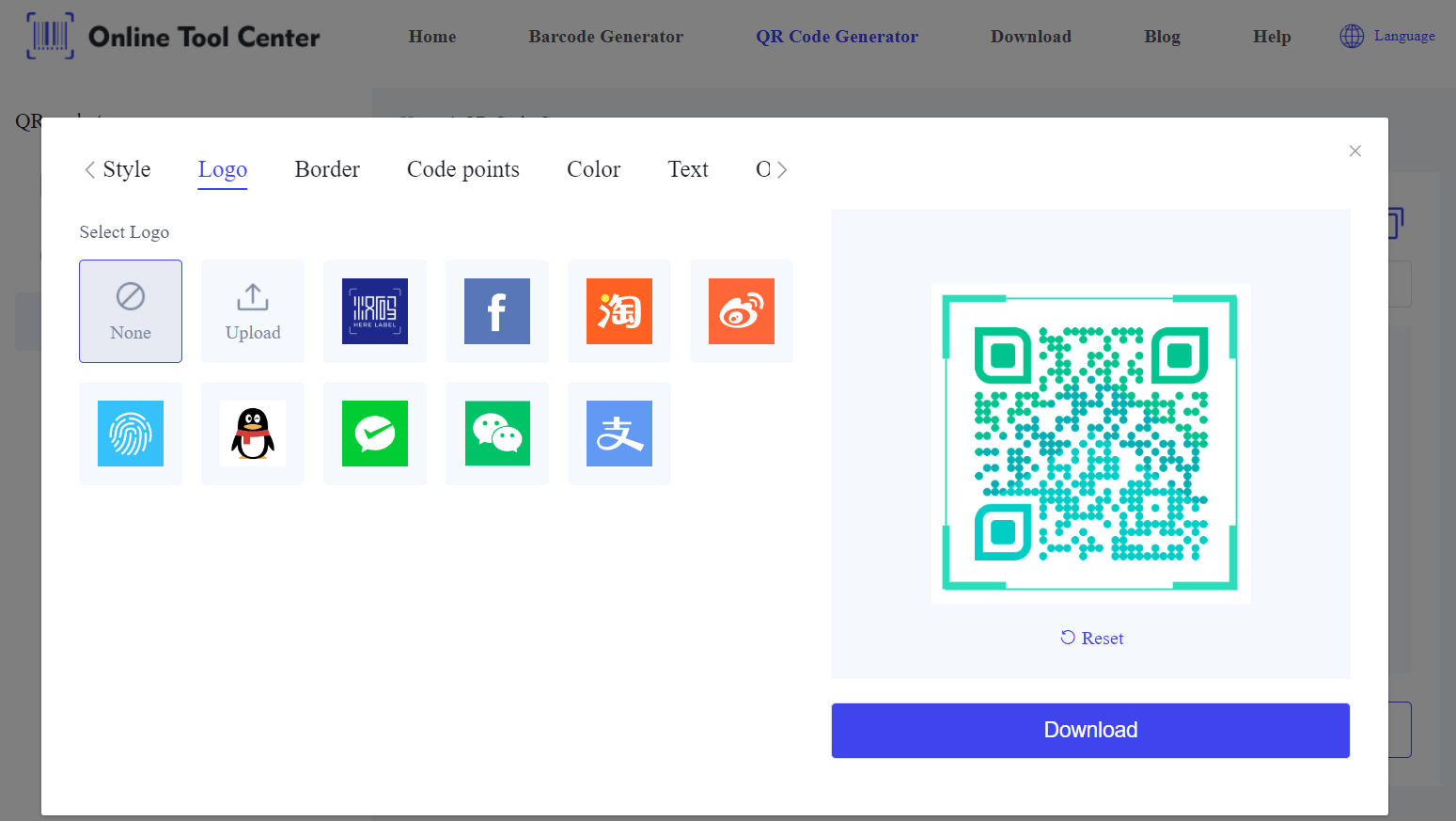This screenshot has width=1456, height=821.
Task: Pick the Taobao logo
Action: (619, 311)
